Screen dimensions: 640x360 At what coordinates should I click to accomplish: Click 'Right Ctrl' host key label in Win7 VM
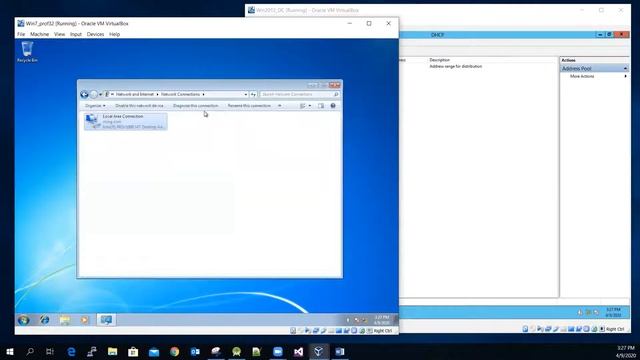382,331
